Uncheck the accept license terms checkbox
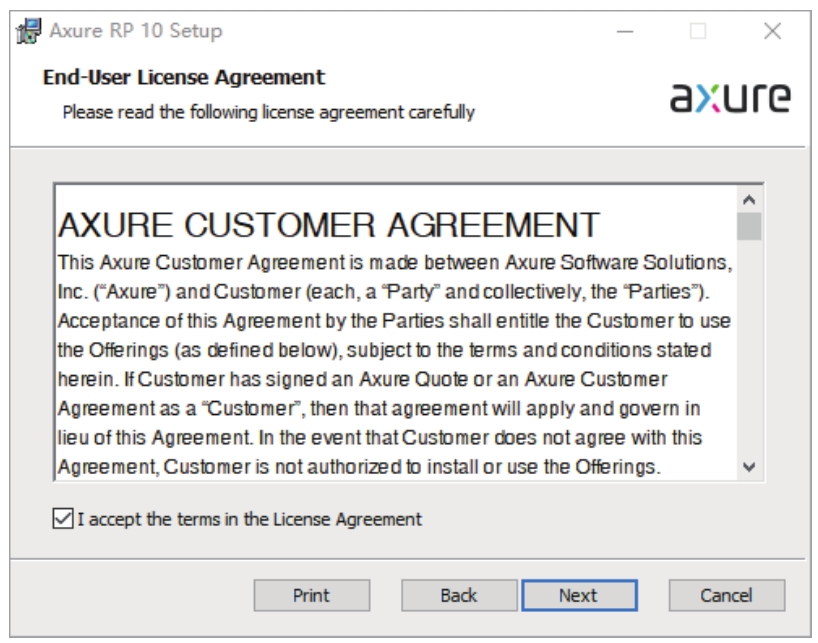This screenshot has width=818, height=643. coord(63,519)
